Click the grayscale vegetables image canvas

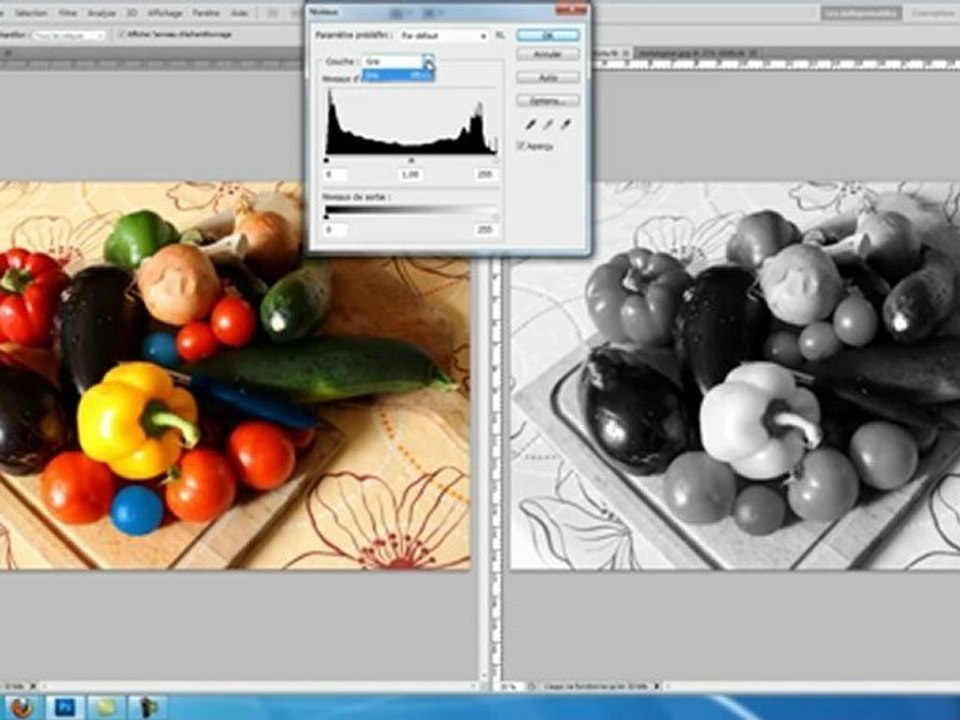735,375
